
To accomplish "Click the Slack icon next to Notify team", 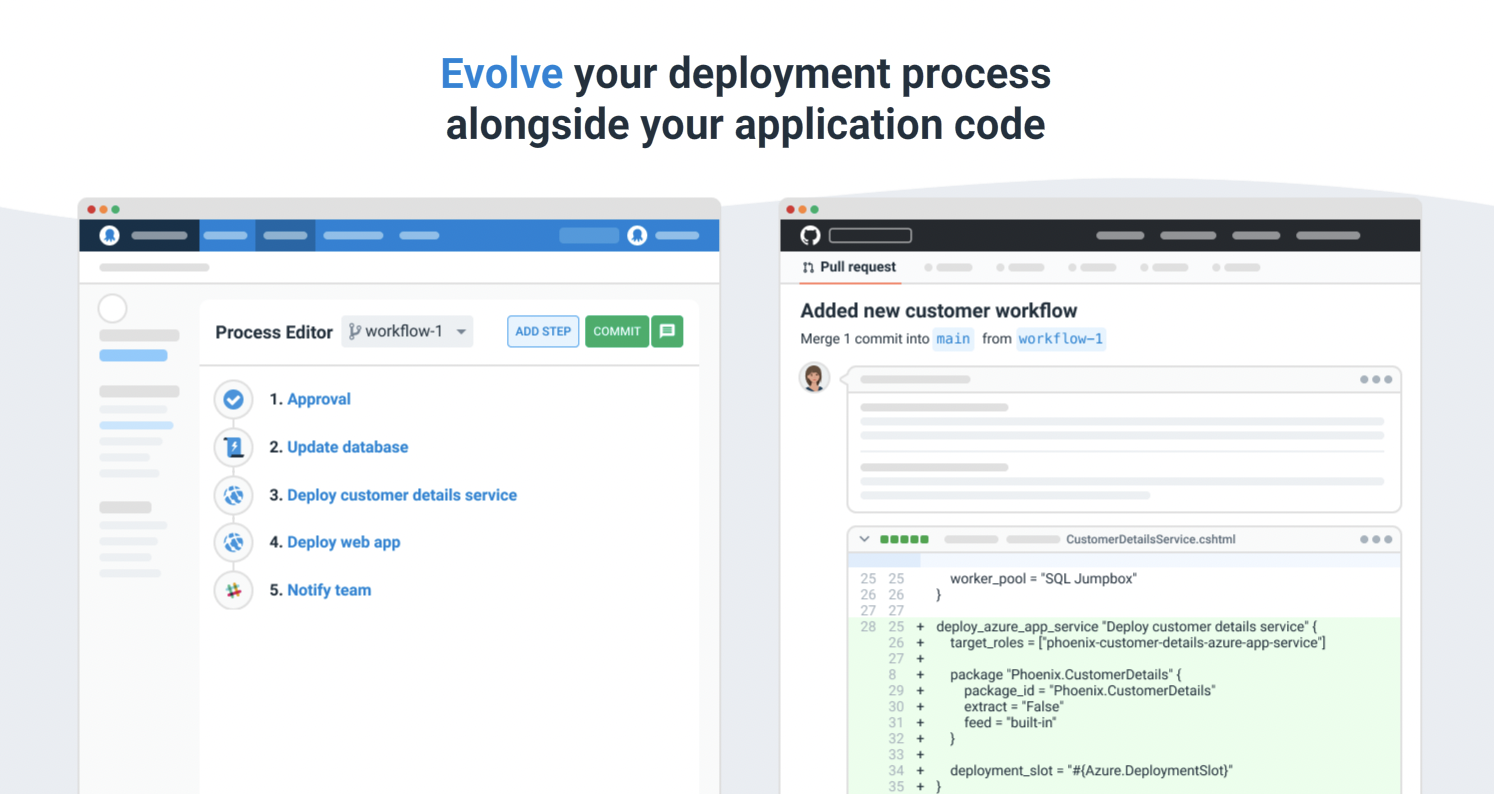I will tap(232, 590).
